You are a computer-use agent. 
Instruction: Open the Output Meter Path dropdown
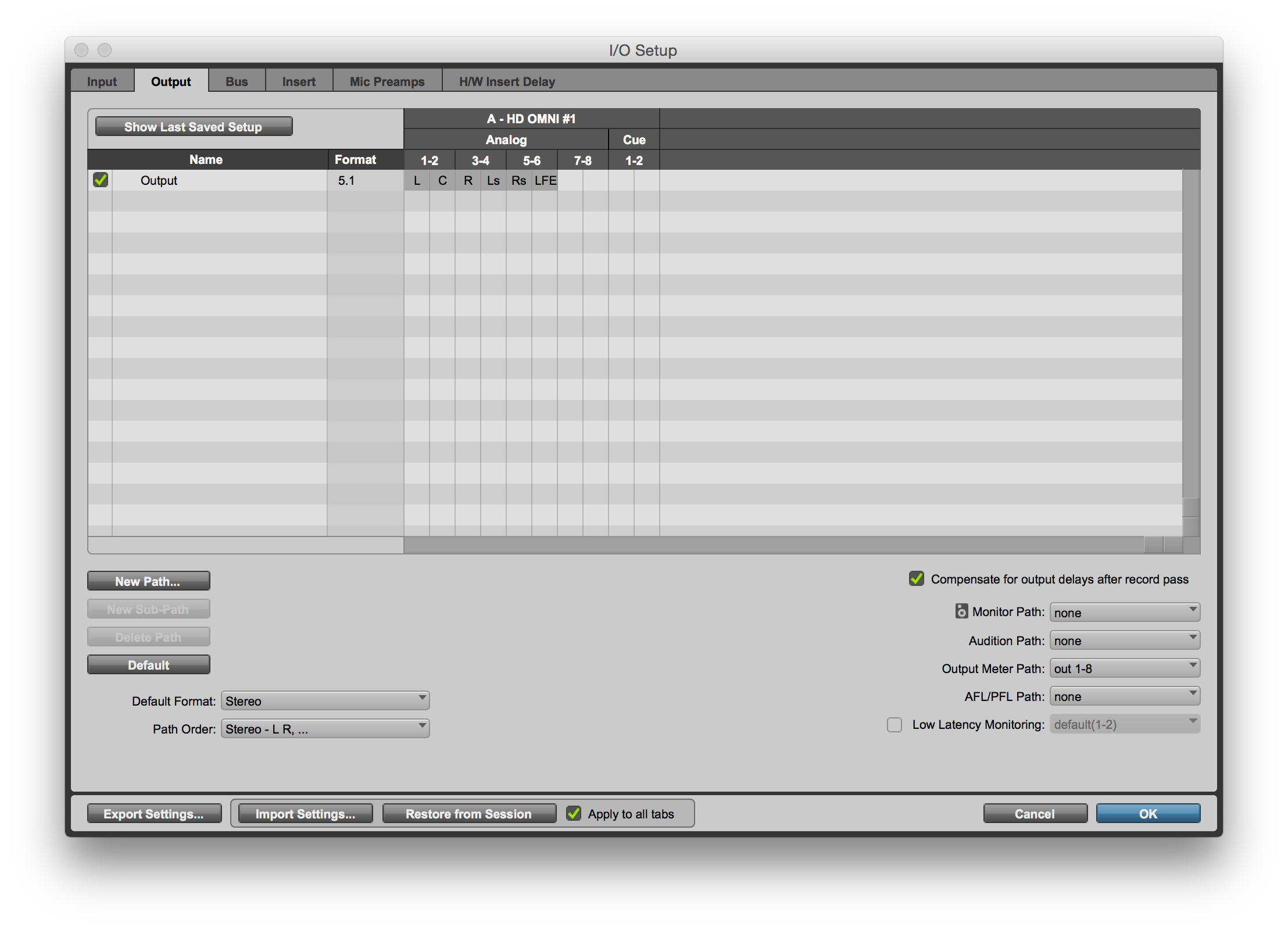(1124, 668)
